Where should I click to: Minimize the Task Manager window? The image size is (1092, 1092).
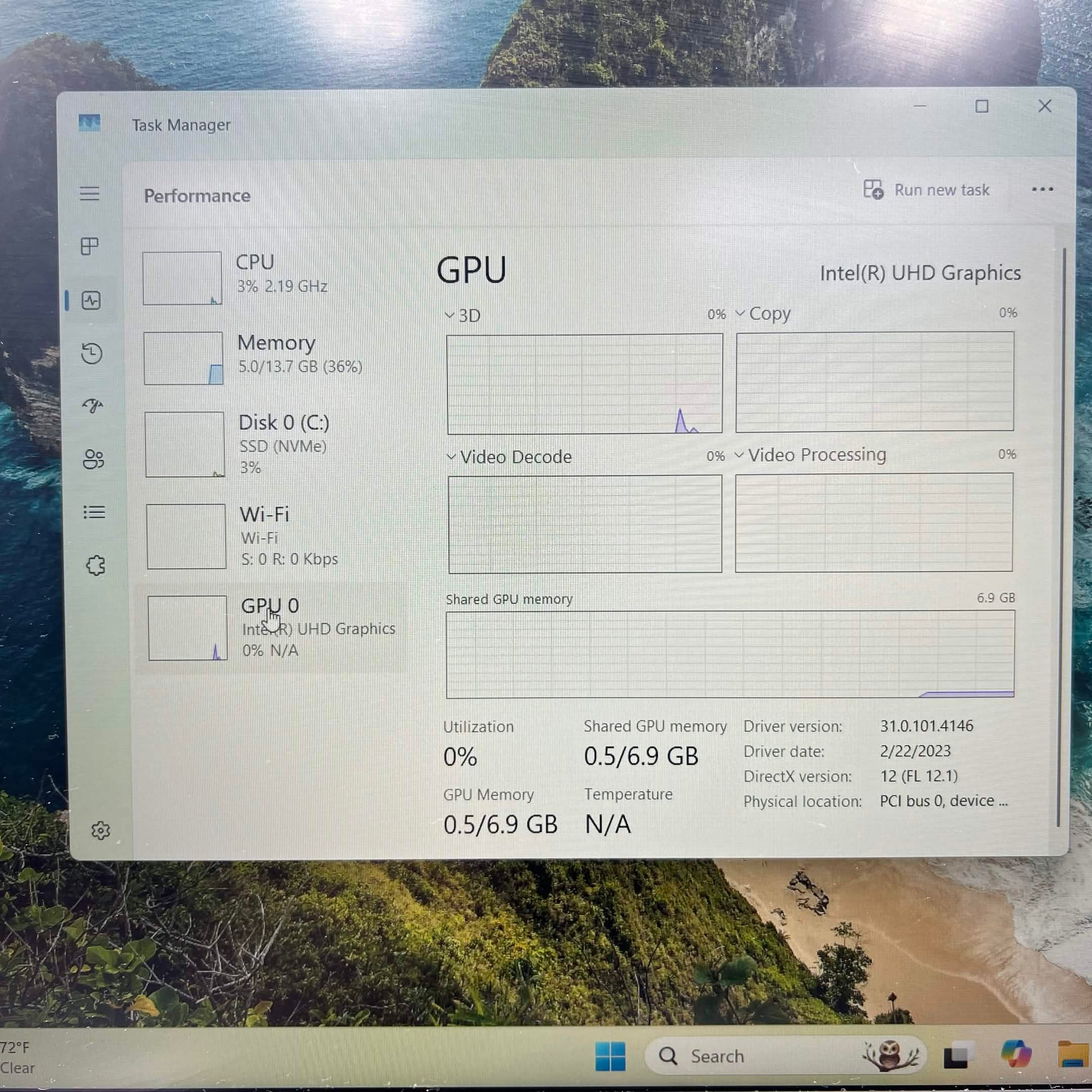(920, 106)
